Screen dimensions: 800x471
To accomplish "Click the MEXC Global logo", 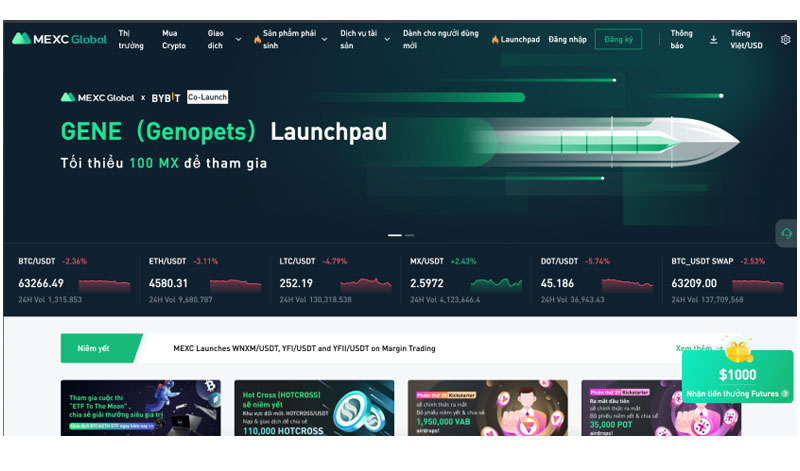I will click(x=59, y=39).
